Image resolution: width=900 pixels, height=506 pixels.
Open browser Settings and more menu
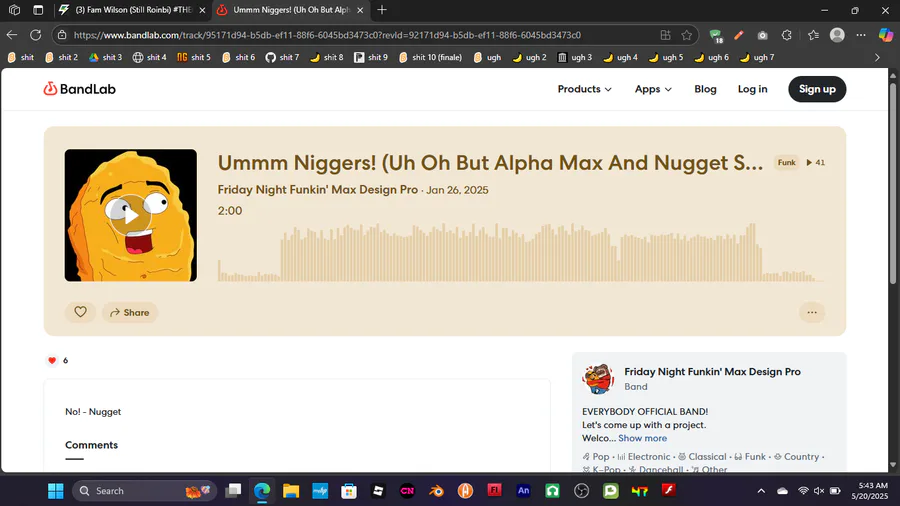861,35
